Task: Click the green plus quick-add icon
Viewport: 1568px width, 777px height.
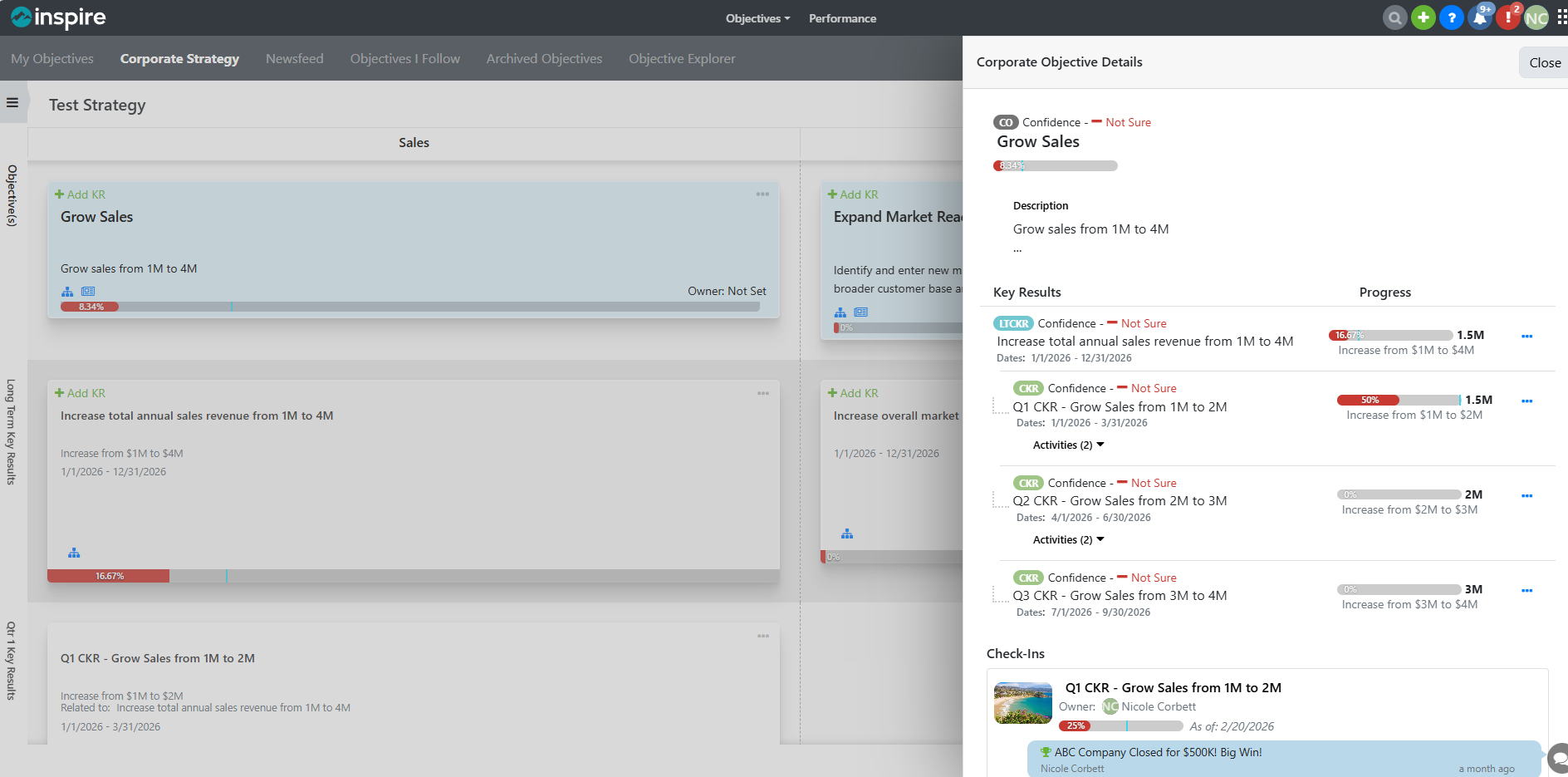Action: (x=1423, y=17)
